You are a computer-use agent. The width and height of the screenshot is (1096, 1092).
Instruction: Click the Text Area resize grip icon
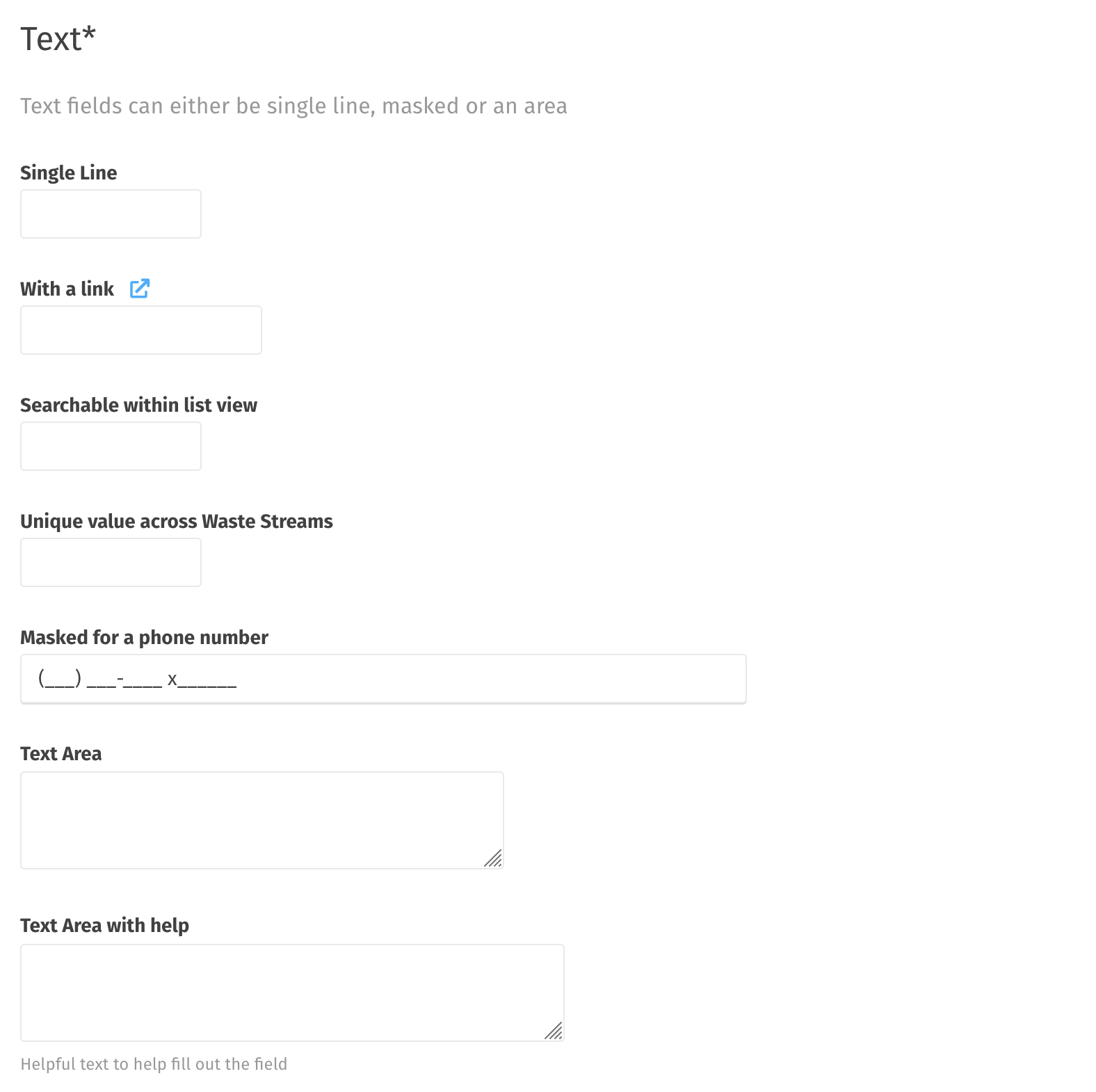coord(493,858)
